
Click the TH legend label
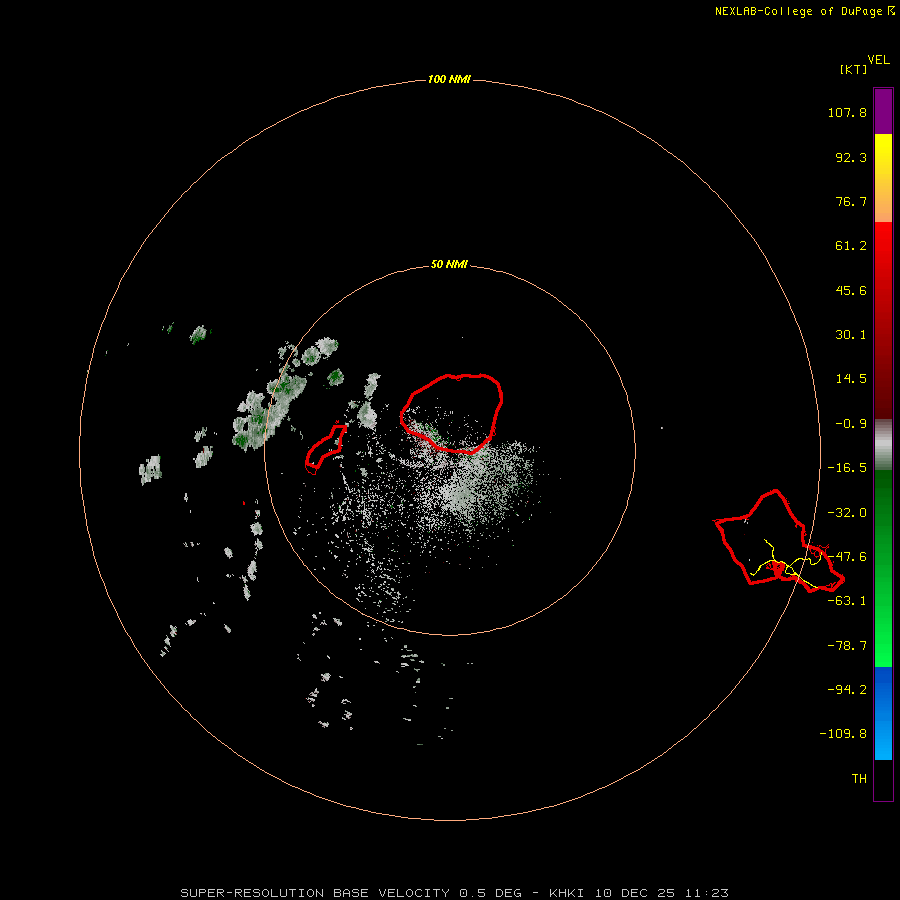tap(859, 779)
